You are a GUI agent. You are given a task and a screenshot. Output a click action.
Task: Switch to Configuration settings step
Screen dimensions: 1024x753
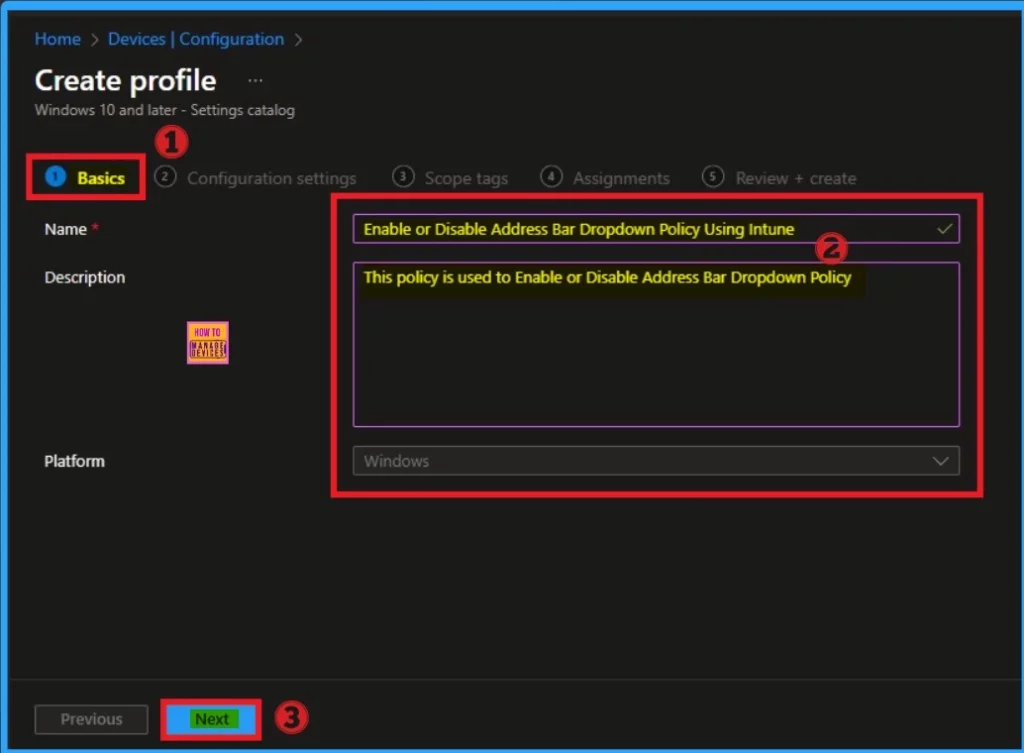point(255,178)
